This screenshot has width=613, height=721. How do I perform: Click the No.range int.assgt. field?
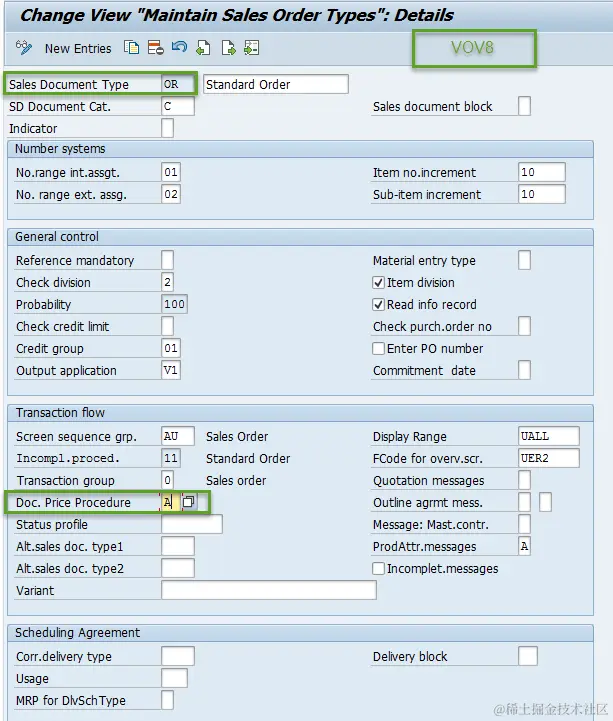(171, 172)
